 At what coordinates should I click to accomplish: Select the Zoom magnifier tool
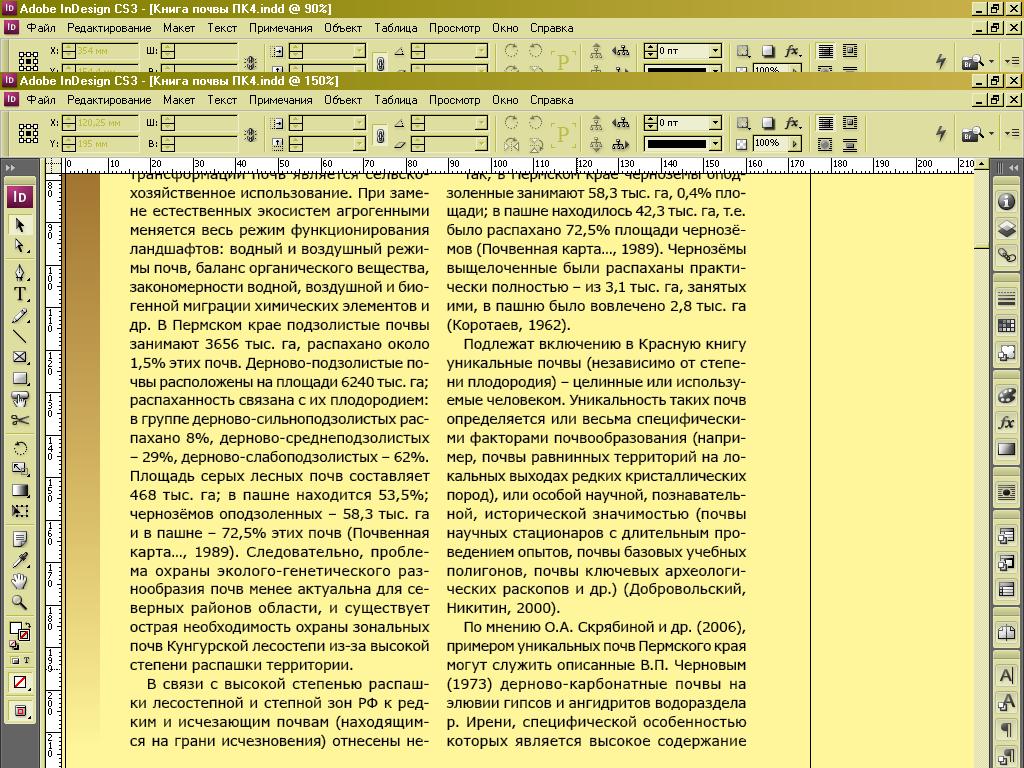click(20, 602)
